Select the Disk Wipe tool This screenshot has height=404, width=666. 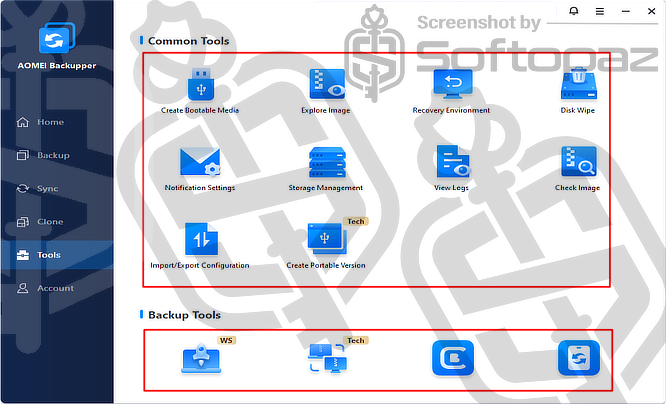577,84
